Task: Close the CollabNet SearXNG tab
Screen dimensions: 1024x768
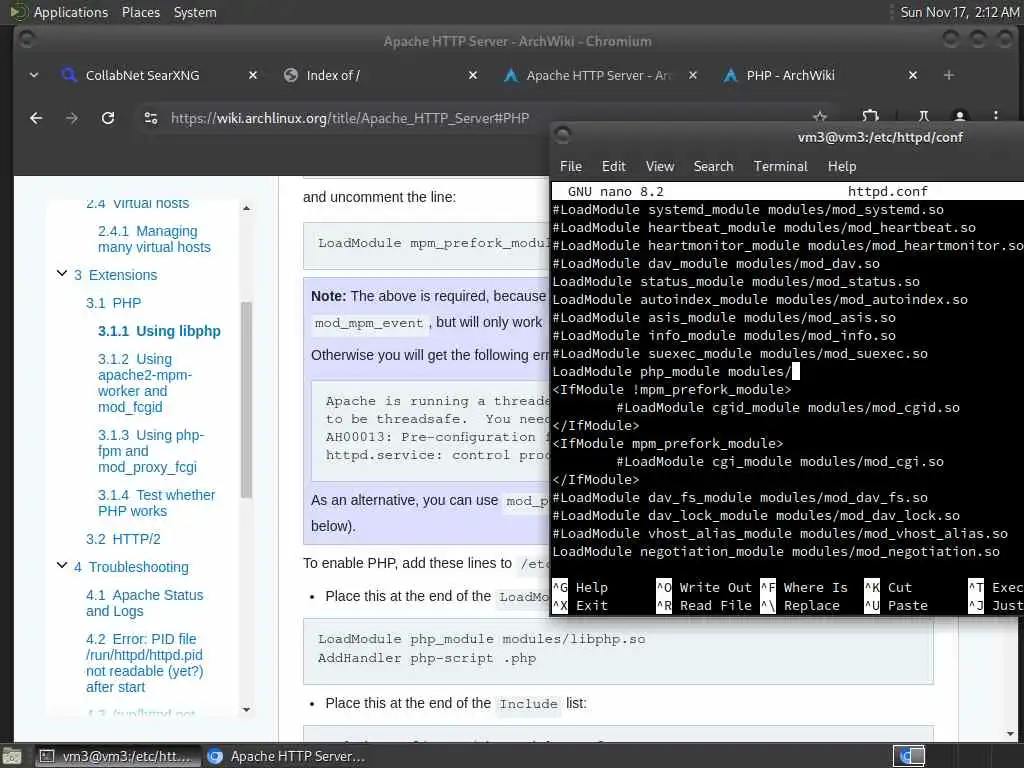Action: pyautogui.click(x=253, y=75)
